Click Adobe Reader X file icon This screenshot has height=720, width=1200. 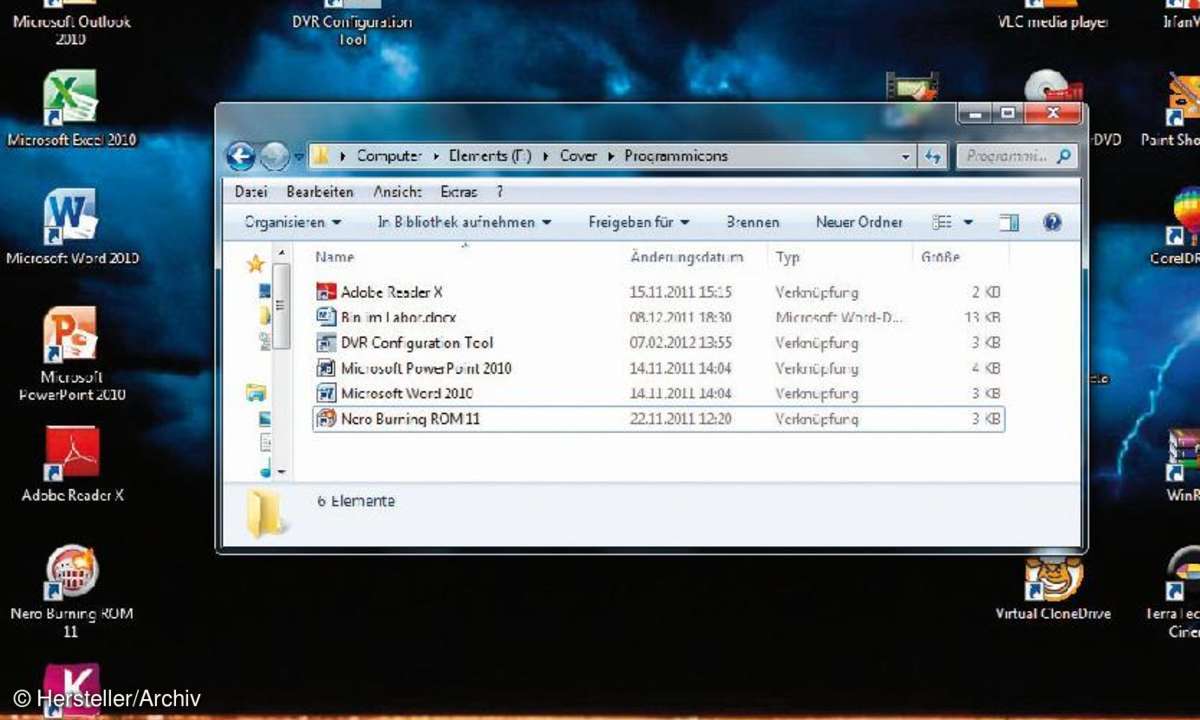pos(326,292)
